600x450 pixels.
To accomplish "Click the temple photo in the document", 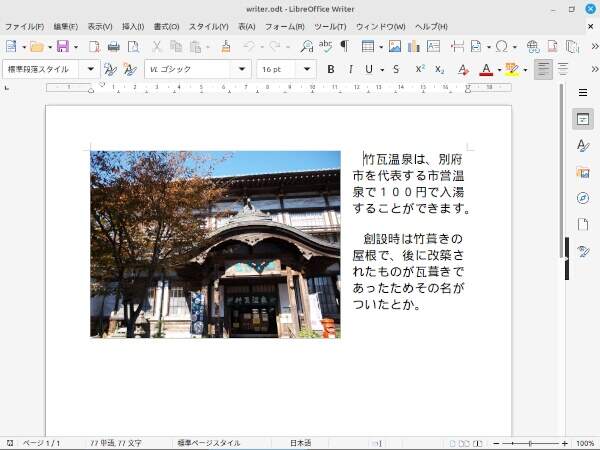I will click(x=215, y=244).
